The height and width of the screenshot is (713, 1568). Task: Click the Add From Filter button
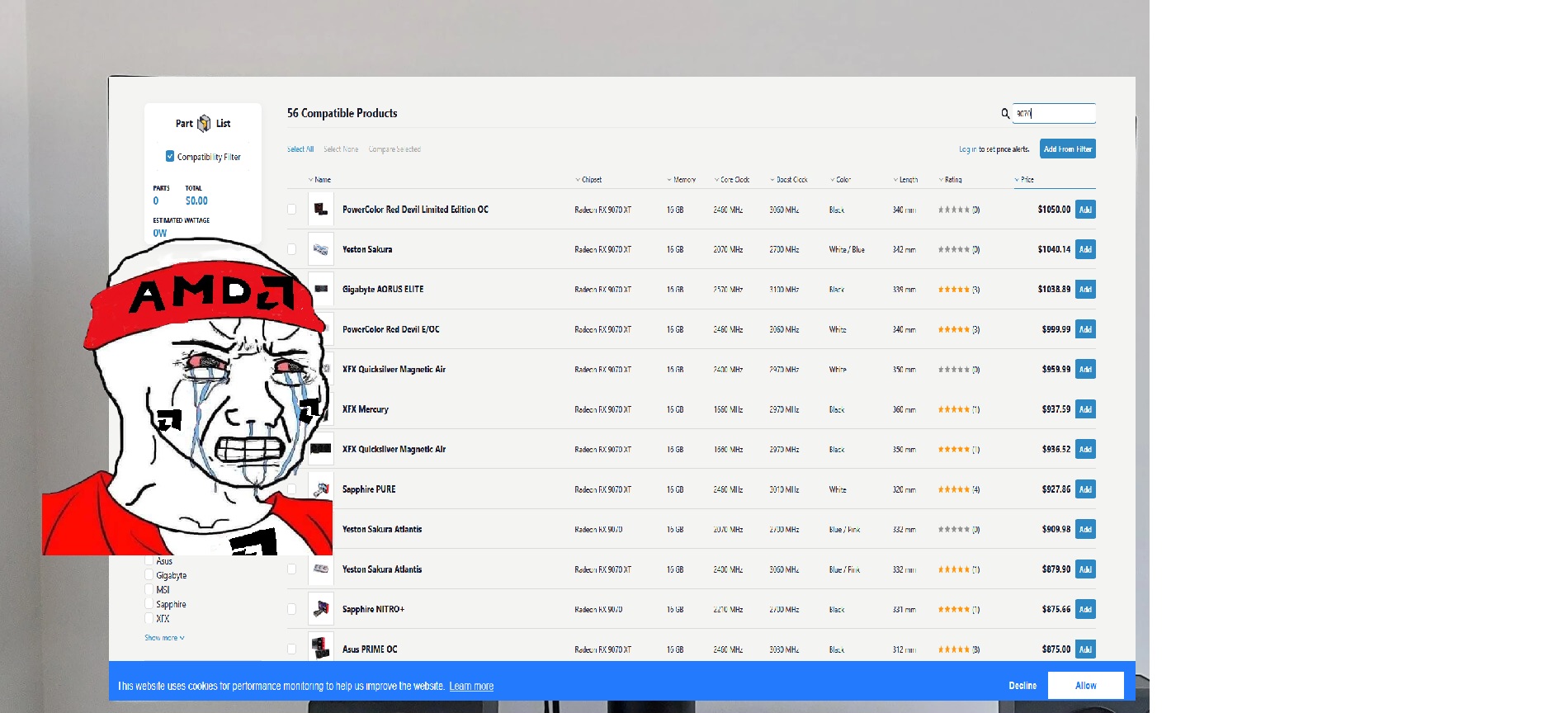(1068, 149)
